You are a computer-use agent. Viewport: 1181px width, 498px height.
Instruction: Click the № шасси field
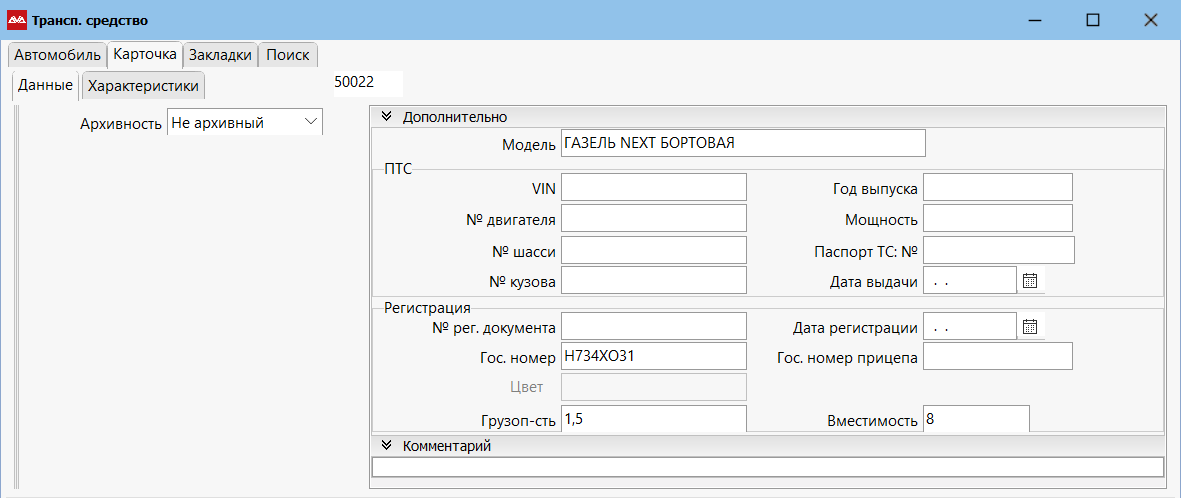pos(654,250)
